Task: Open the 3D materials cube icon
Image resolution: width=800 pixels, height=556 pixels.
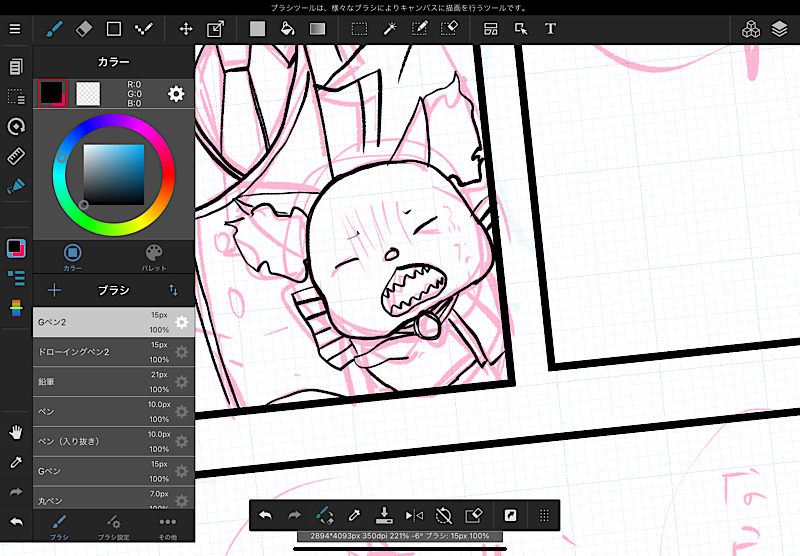Action: 751,29
